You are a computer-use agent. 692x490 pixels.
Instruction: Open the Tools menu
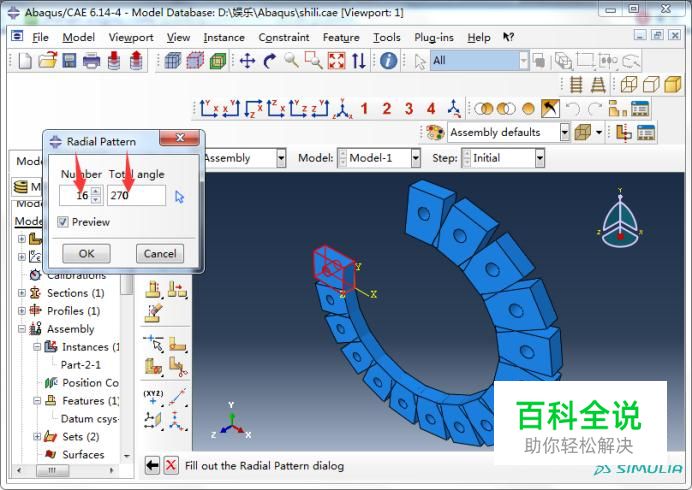click(387, 38)
